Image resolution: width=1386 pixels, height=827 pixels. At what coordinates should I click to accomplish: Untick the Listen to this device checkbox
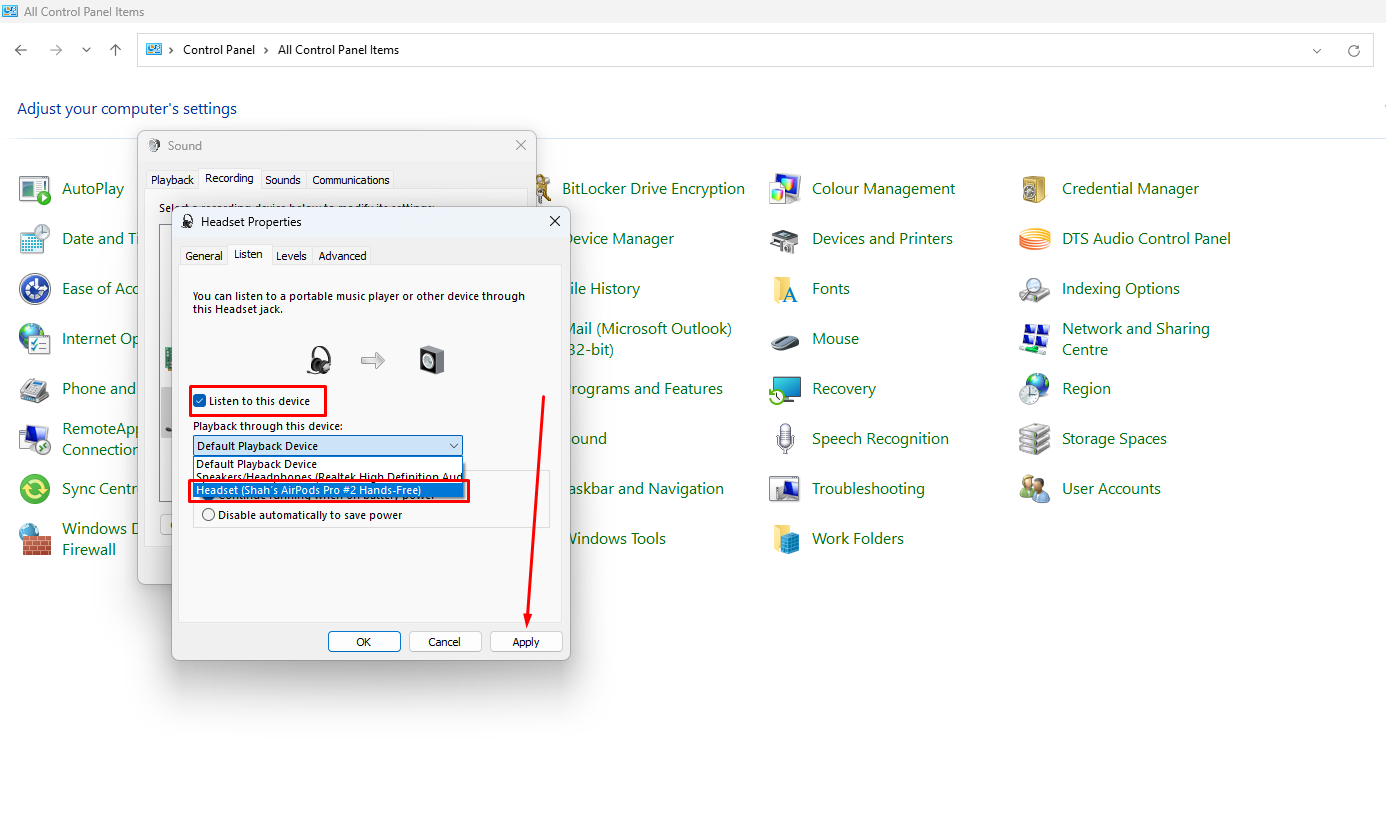(x=200, y=401)
